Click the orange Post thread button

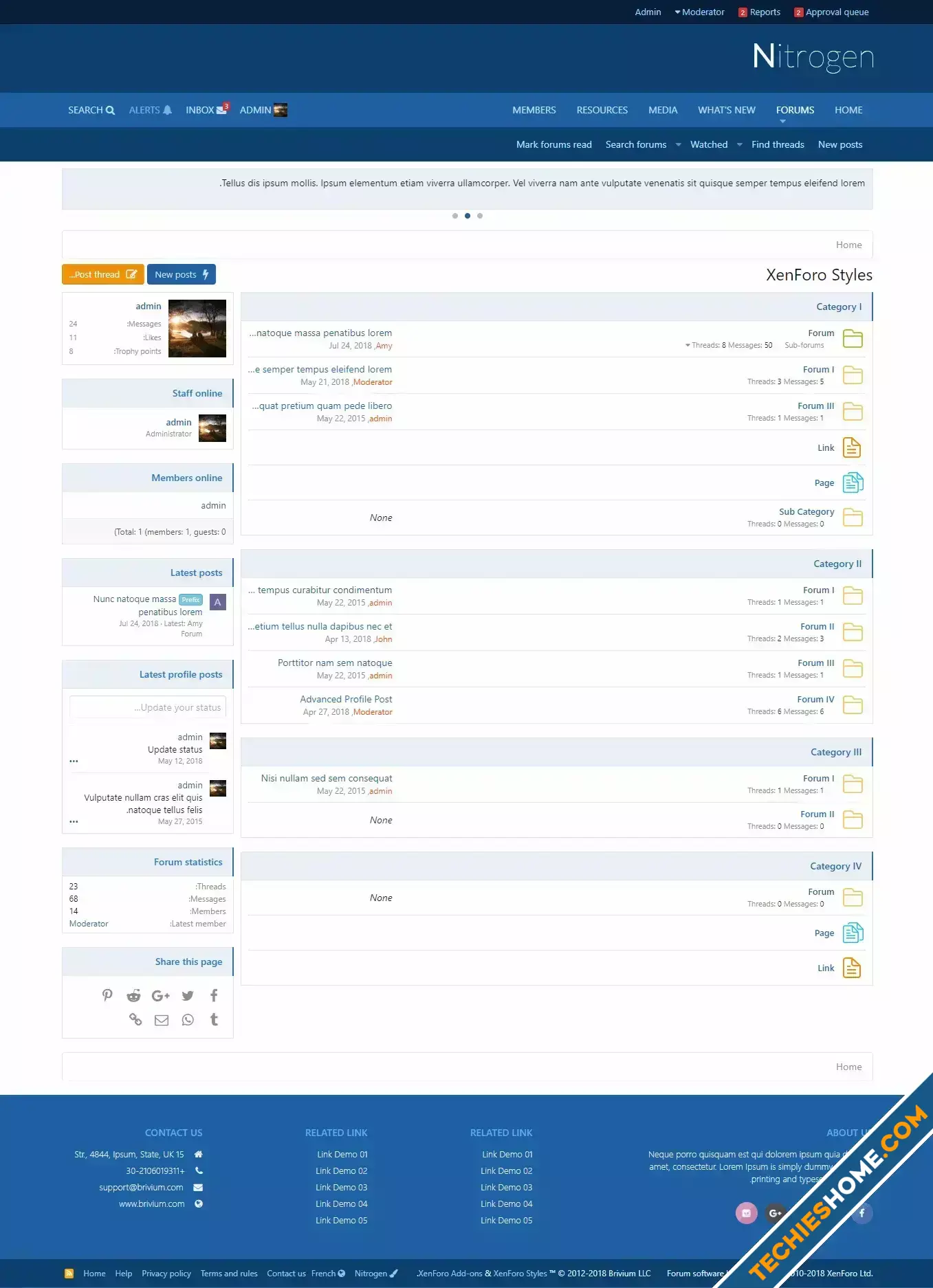(103, 274)
